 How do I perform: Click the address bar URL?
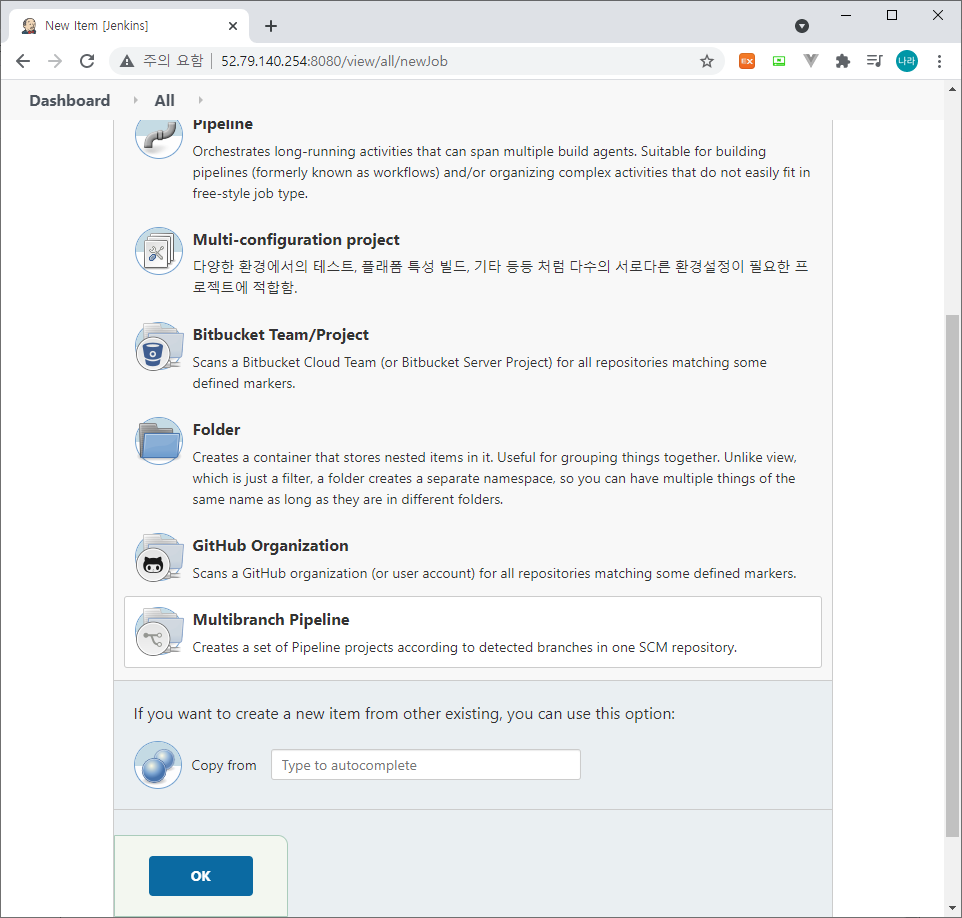tap(334, 61)
